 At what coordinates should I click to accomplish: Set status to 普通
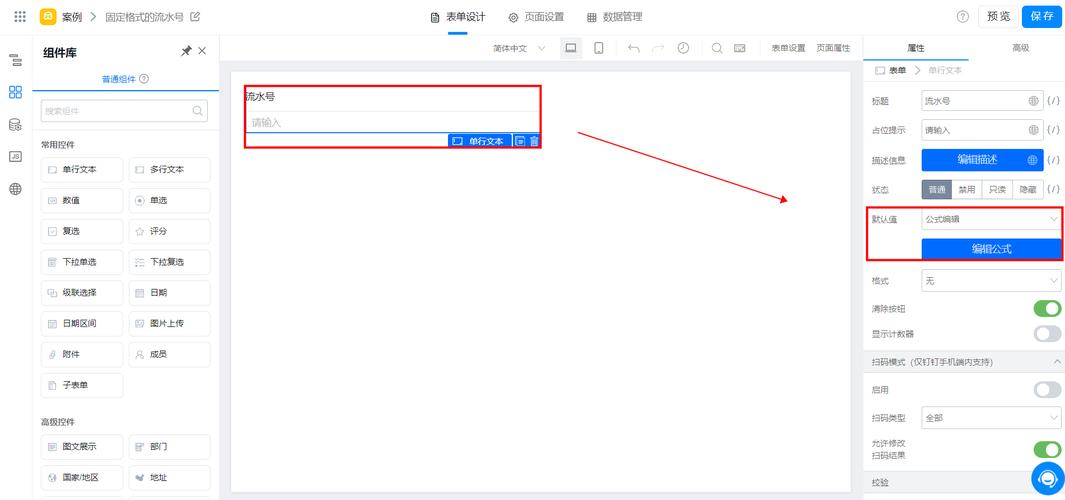937,190
